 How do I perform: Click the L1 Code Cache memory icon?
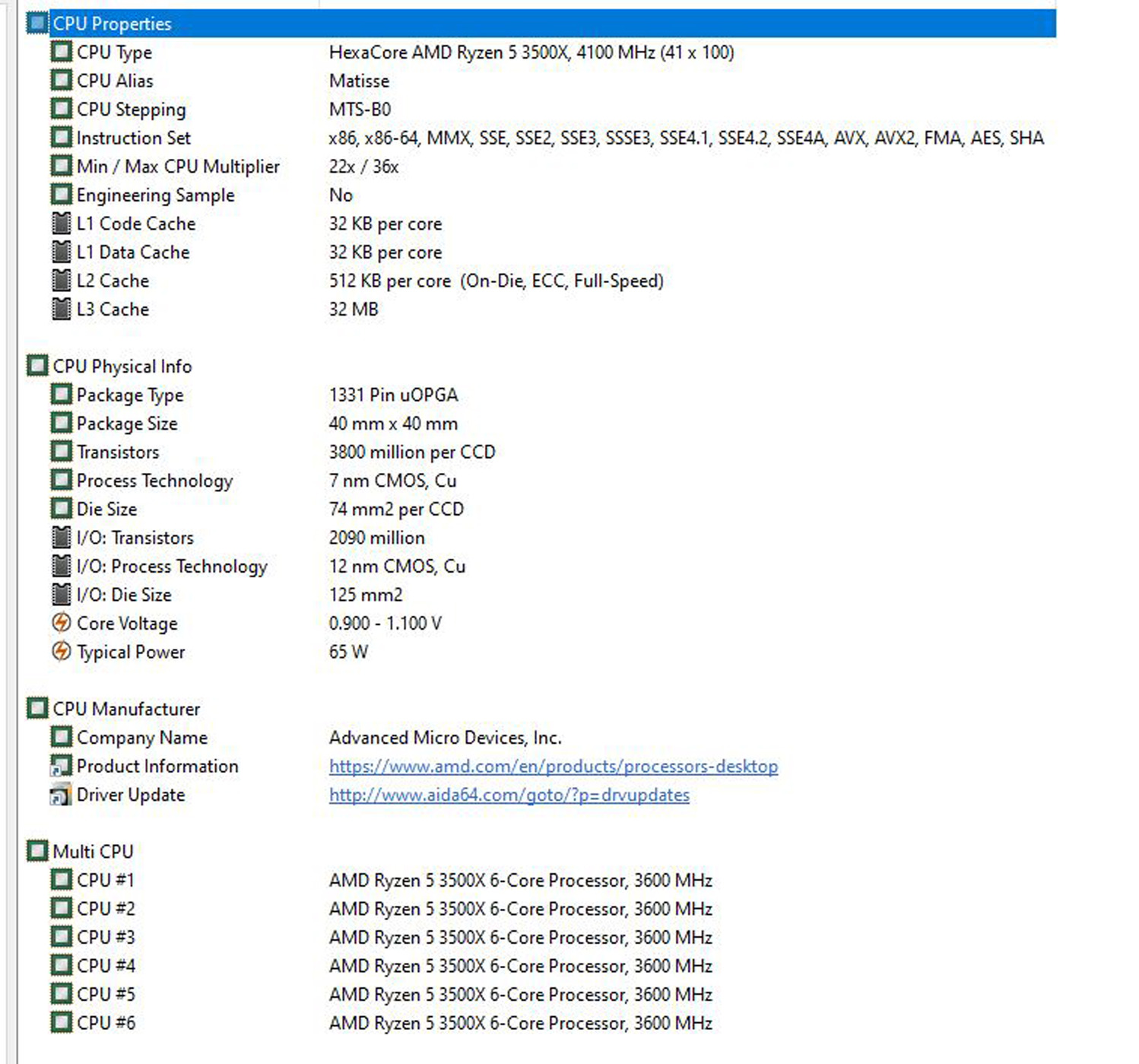62,223
